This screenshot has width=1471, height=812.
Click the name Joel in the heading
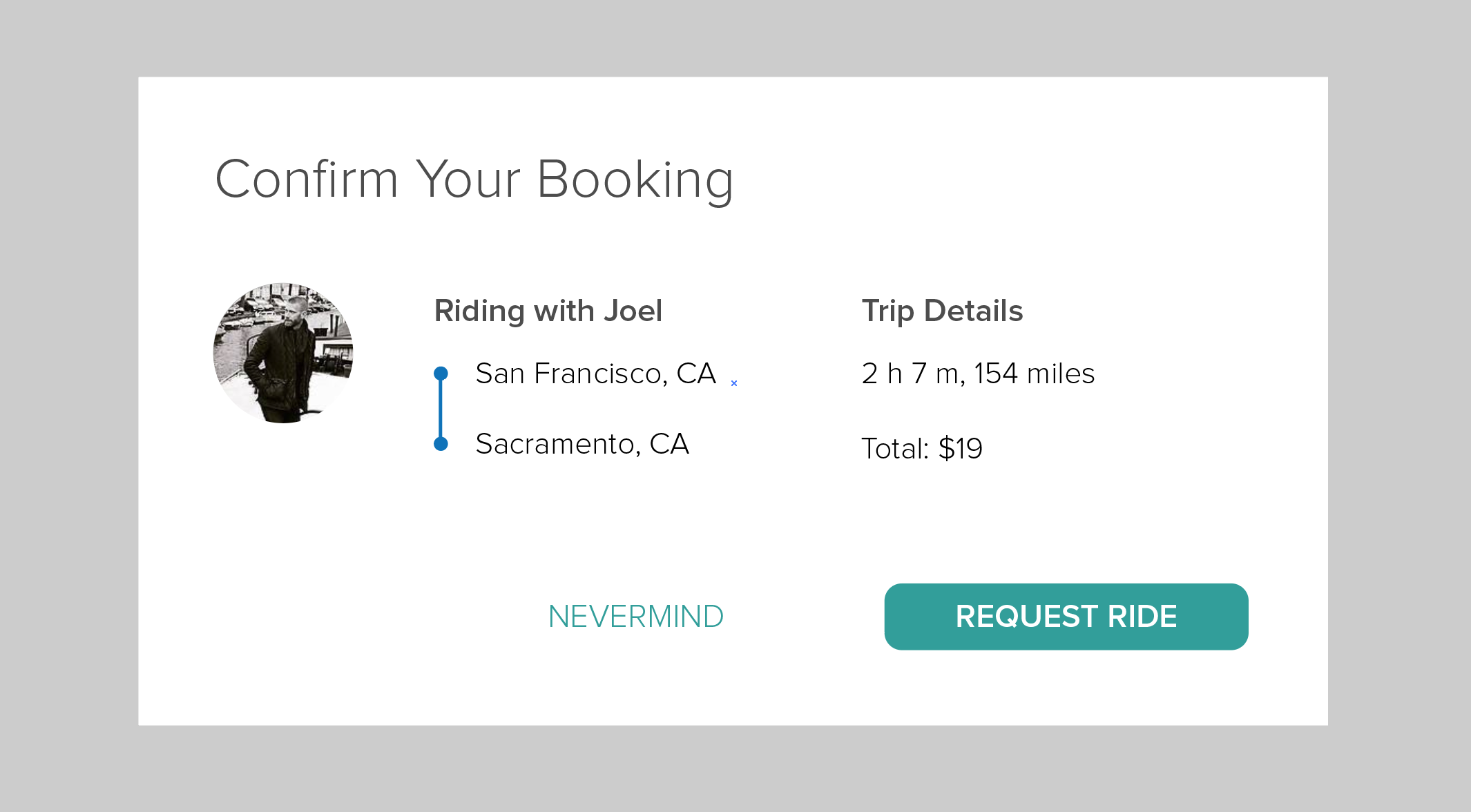pyautogui.click(x=633, y=311)
